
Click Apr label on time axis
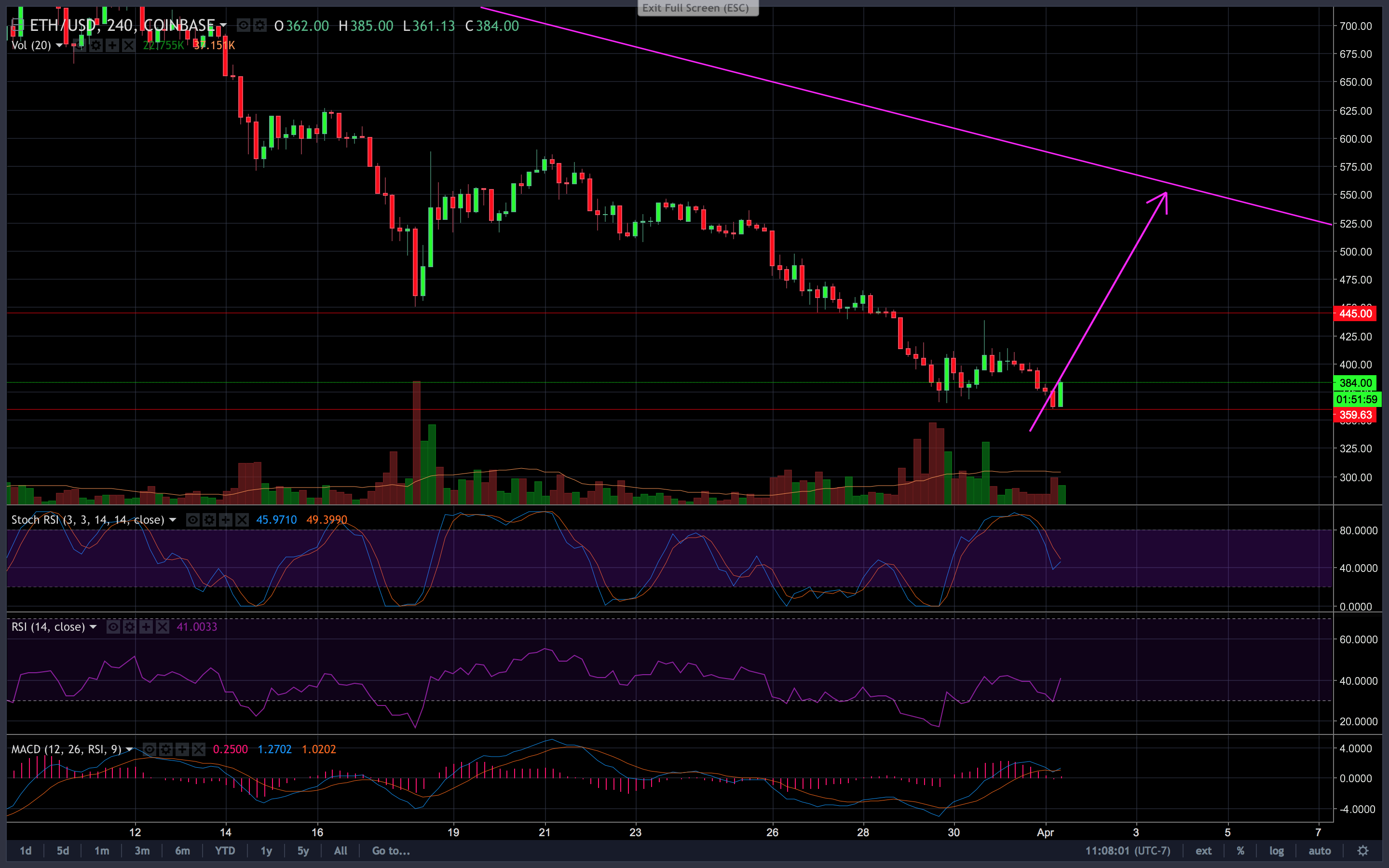pyautogui.click(x=1045, y=832)
